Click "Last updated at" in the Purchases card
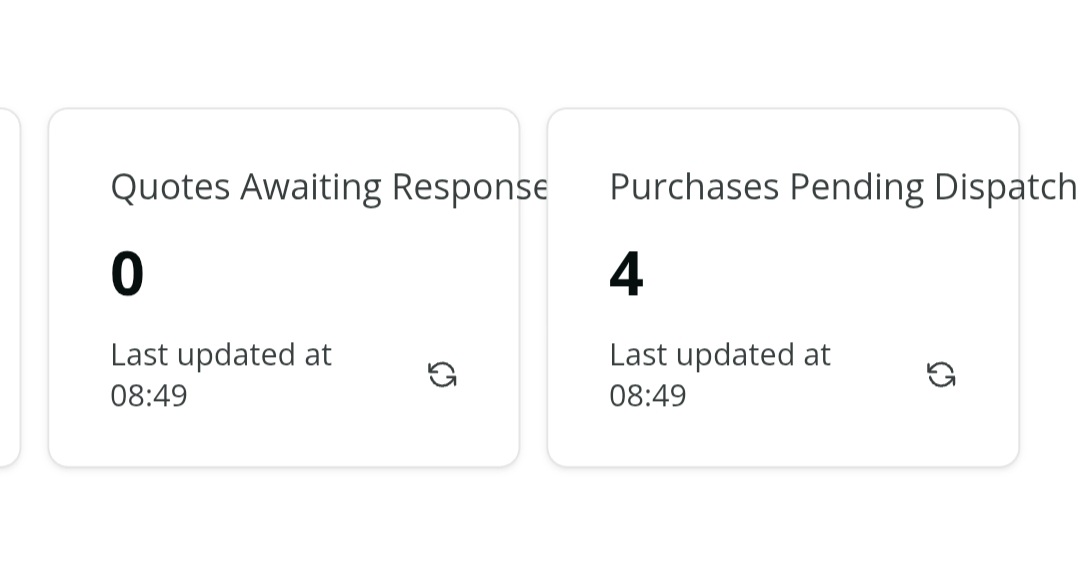Viewport: 1080px width, 575px height. tap(719, 355)
